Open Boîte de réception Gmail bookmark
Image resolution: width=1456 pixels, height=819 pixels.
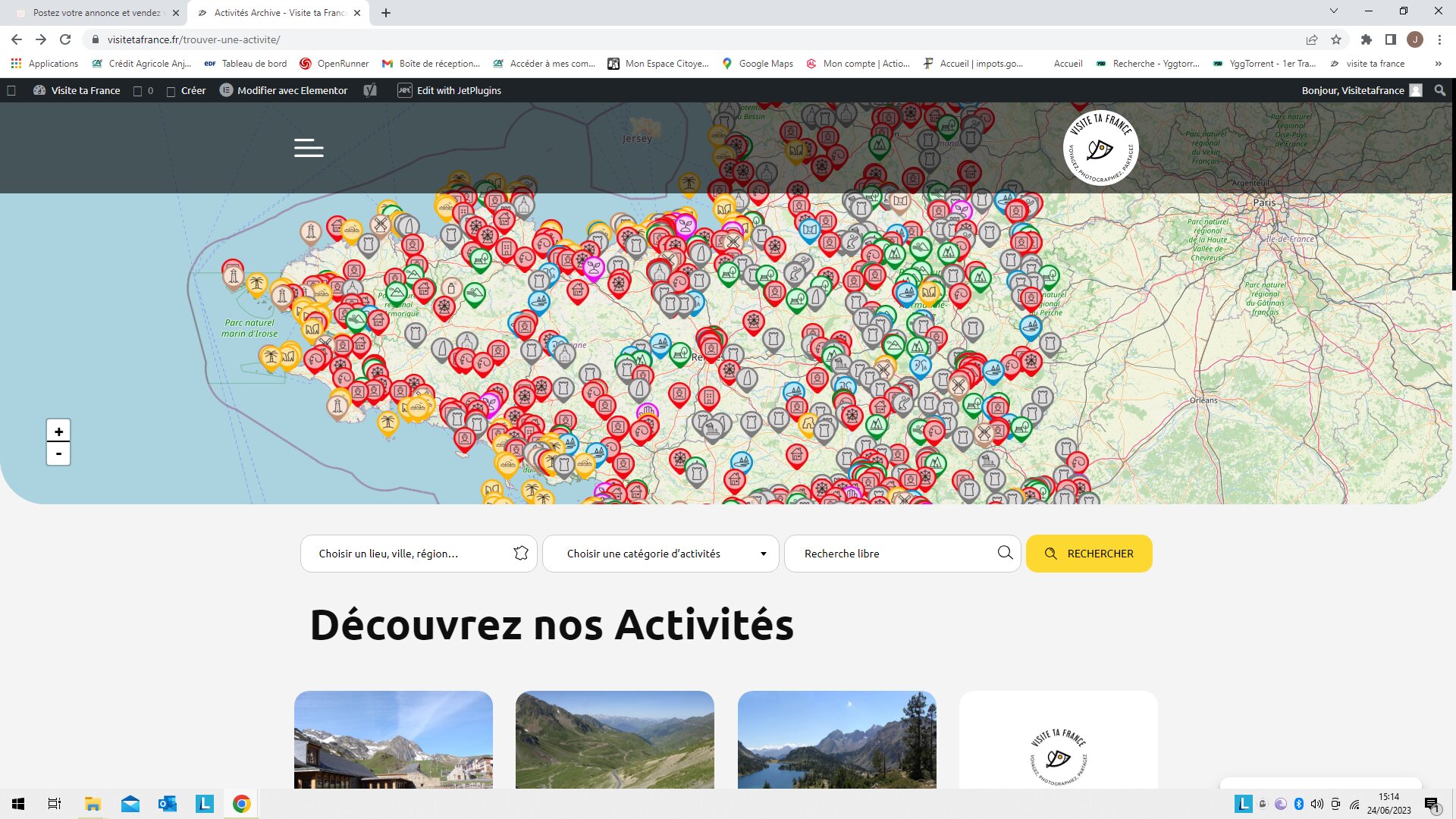coord(431,64)
